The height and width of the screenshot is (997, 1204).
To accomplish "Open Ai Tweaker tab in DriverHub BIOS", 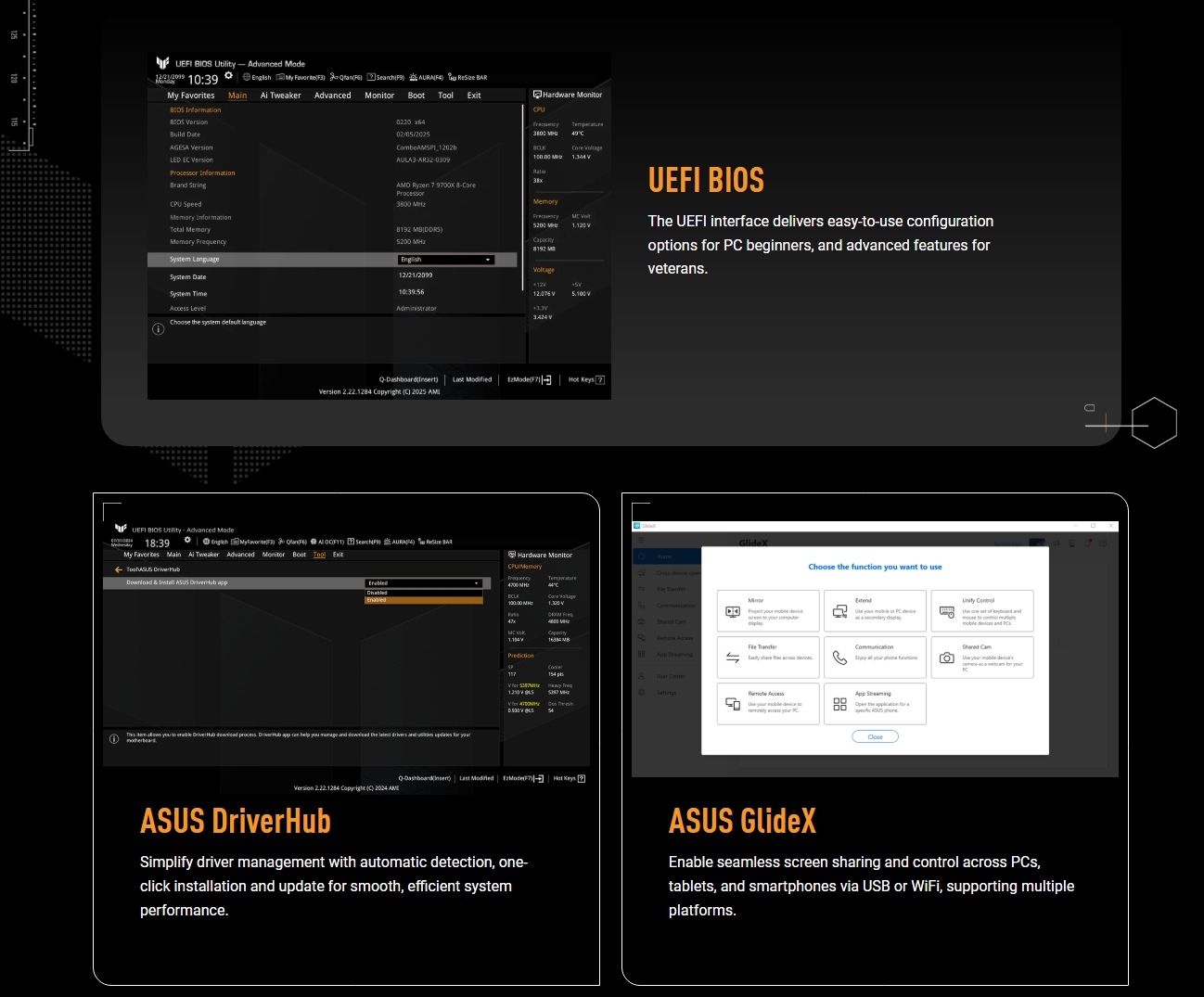I will tap(204, 555).
